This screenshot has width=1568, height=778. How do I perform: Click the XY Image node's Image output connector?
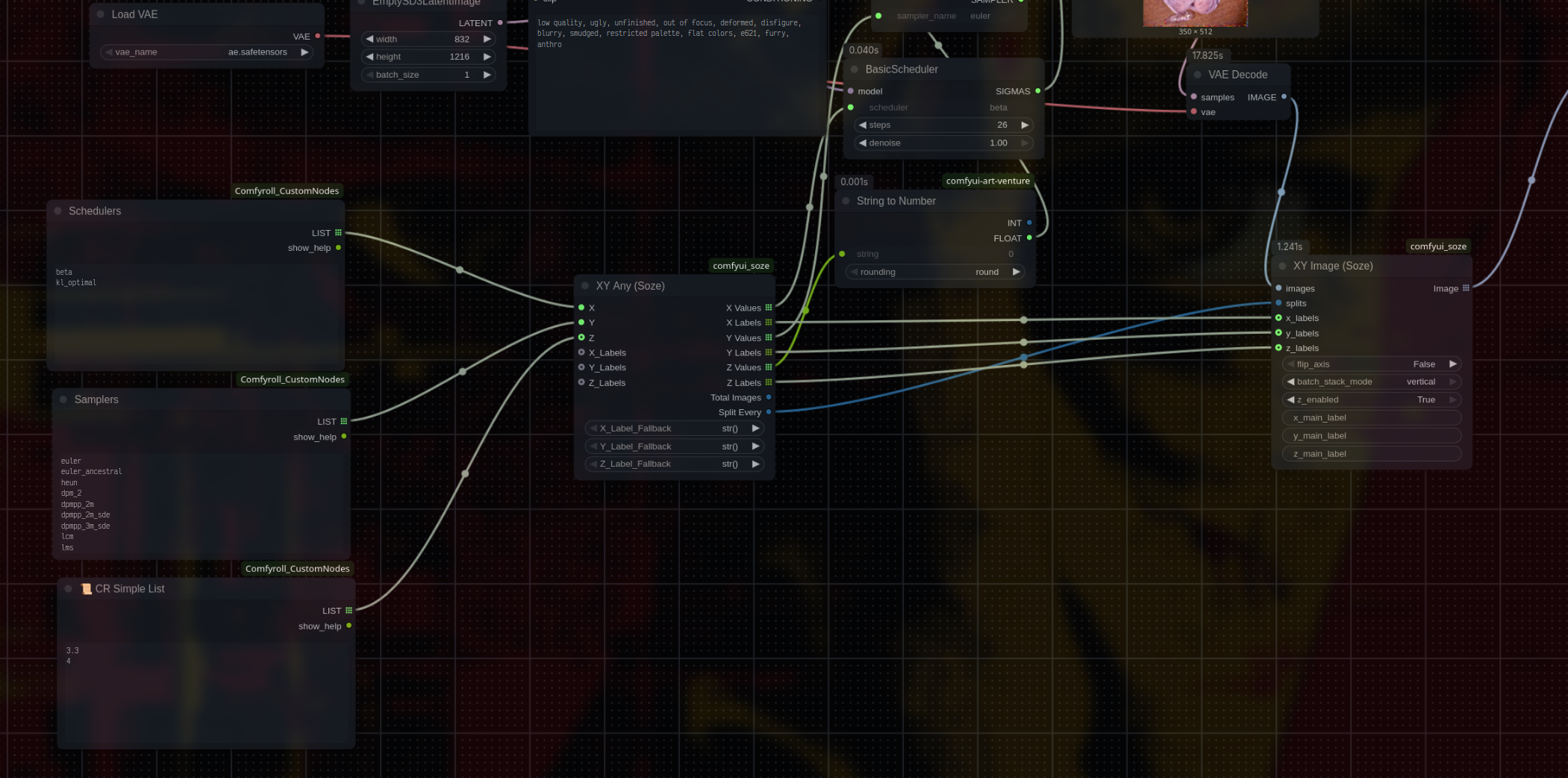1466,288
